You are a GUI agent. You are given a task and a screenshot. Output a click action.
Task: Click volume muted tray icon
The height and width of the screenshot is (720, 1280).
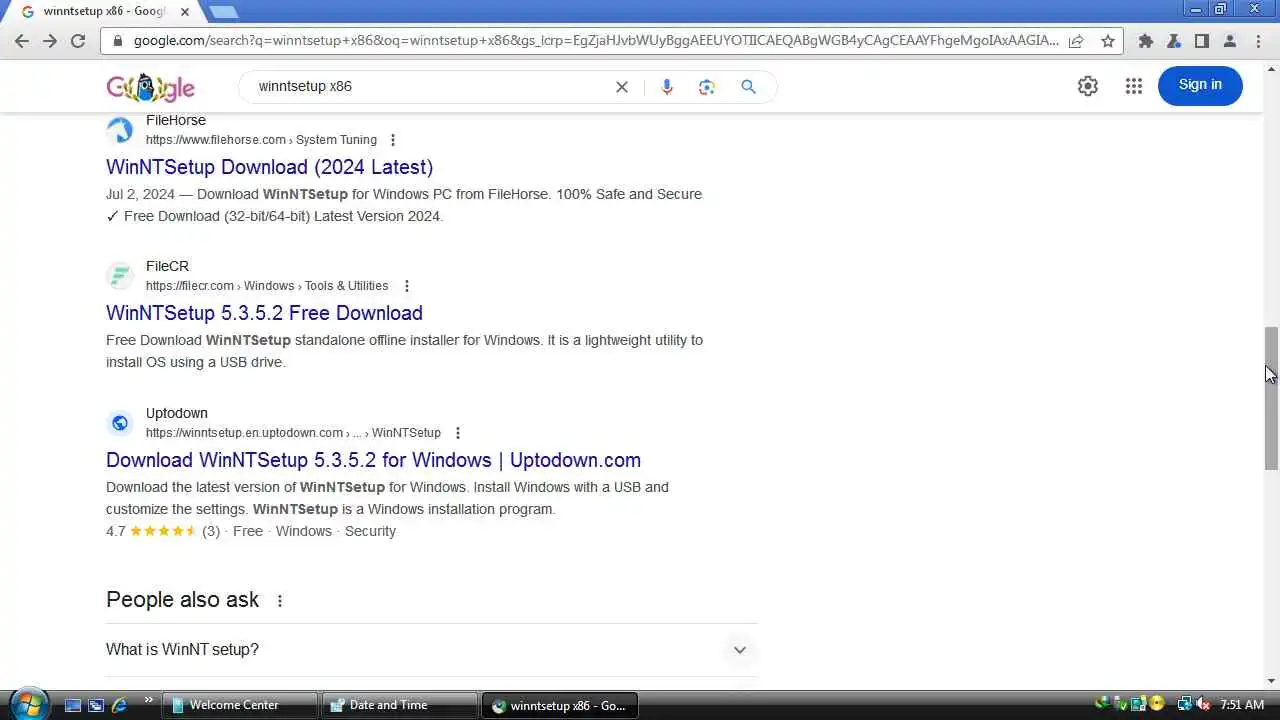pyautogui.click(x=1203, y=705)
